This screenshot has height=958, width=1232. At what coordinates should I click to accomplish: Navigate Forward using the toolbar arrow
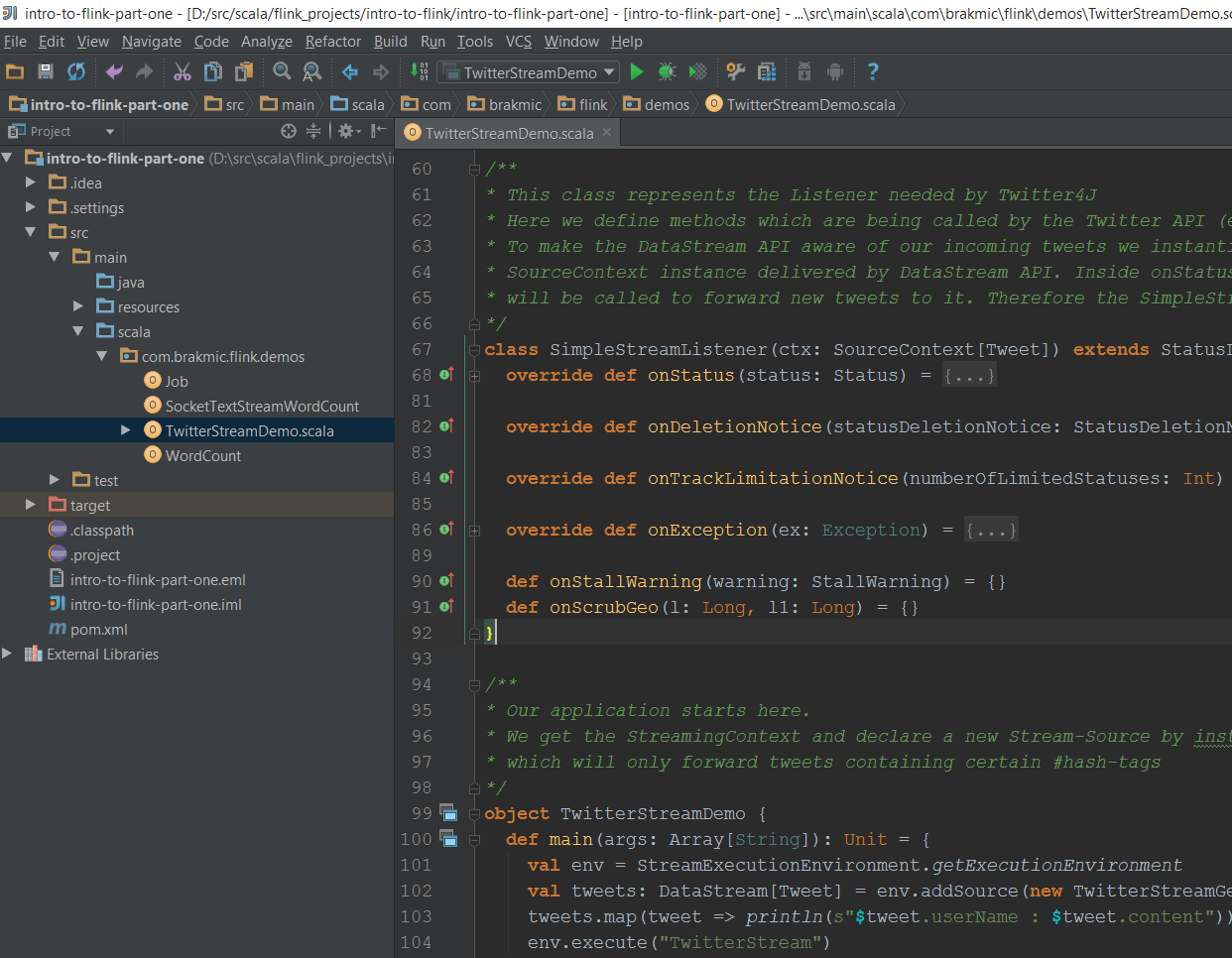381,71
